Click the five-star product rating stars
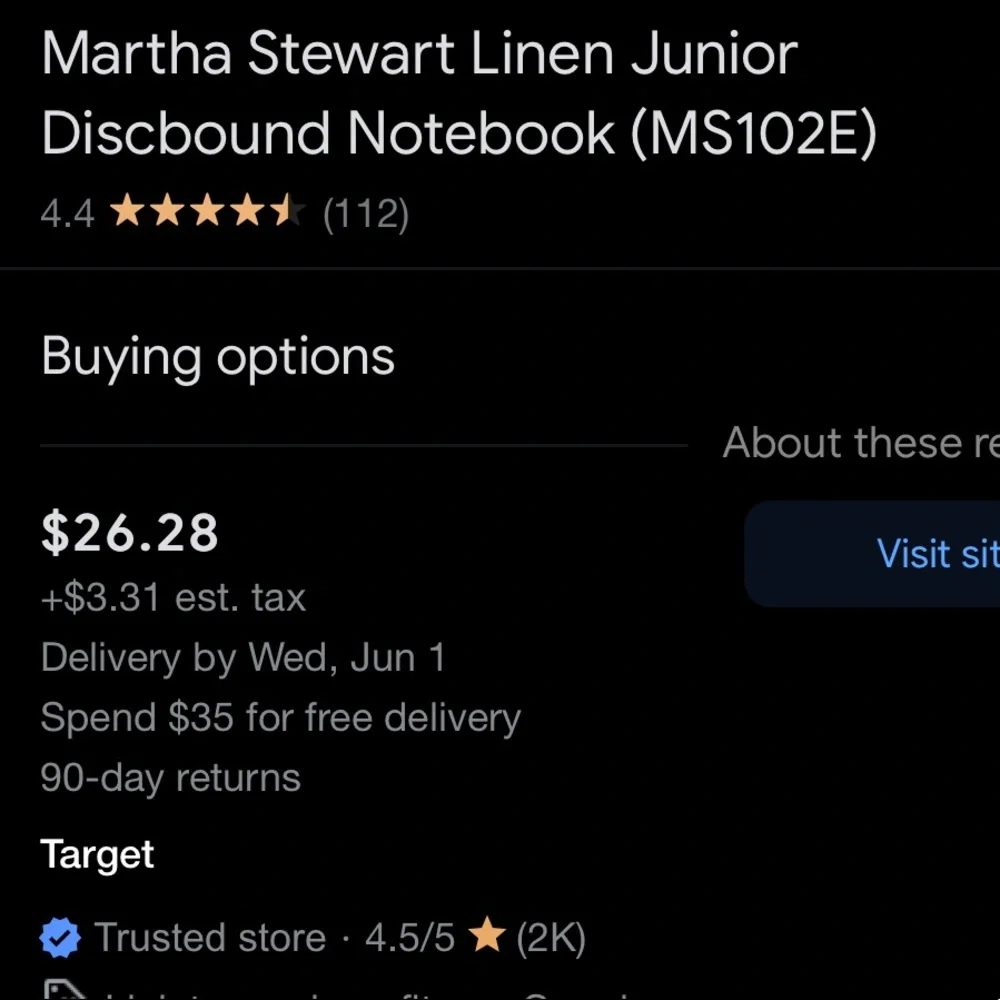Viewport: 1000px width, 1000px height. coord(207,213)
